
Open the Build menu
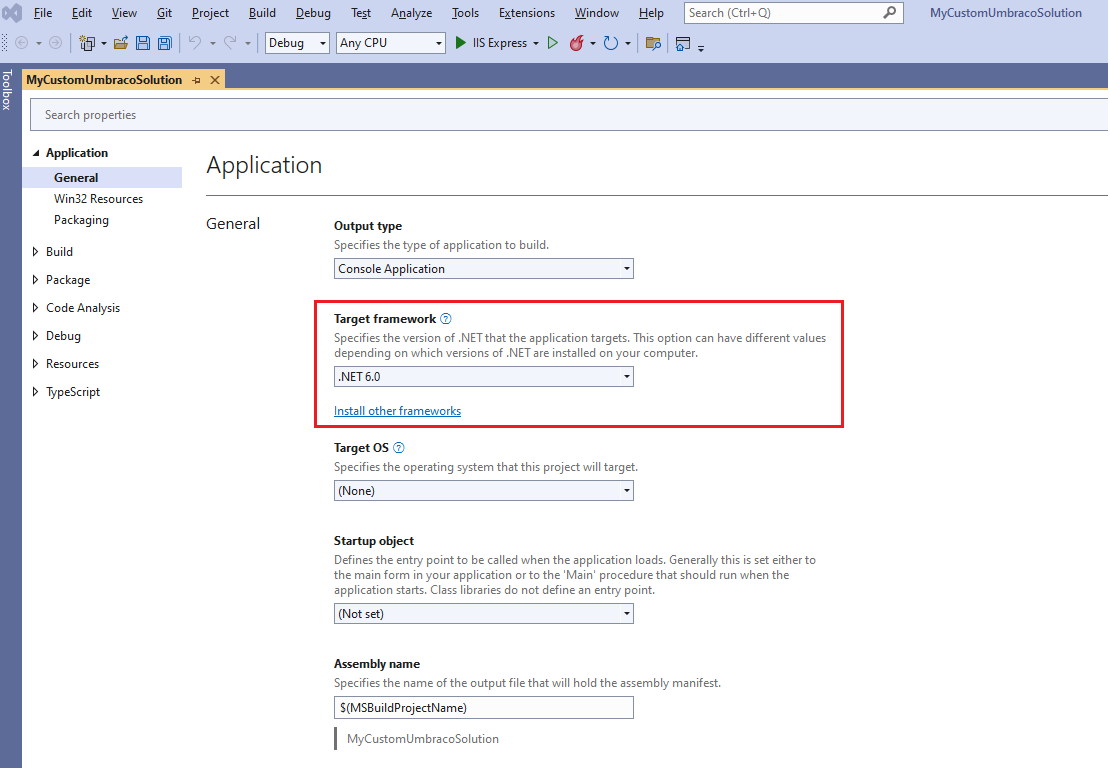click(262, 13)
